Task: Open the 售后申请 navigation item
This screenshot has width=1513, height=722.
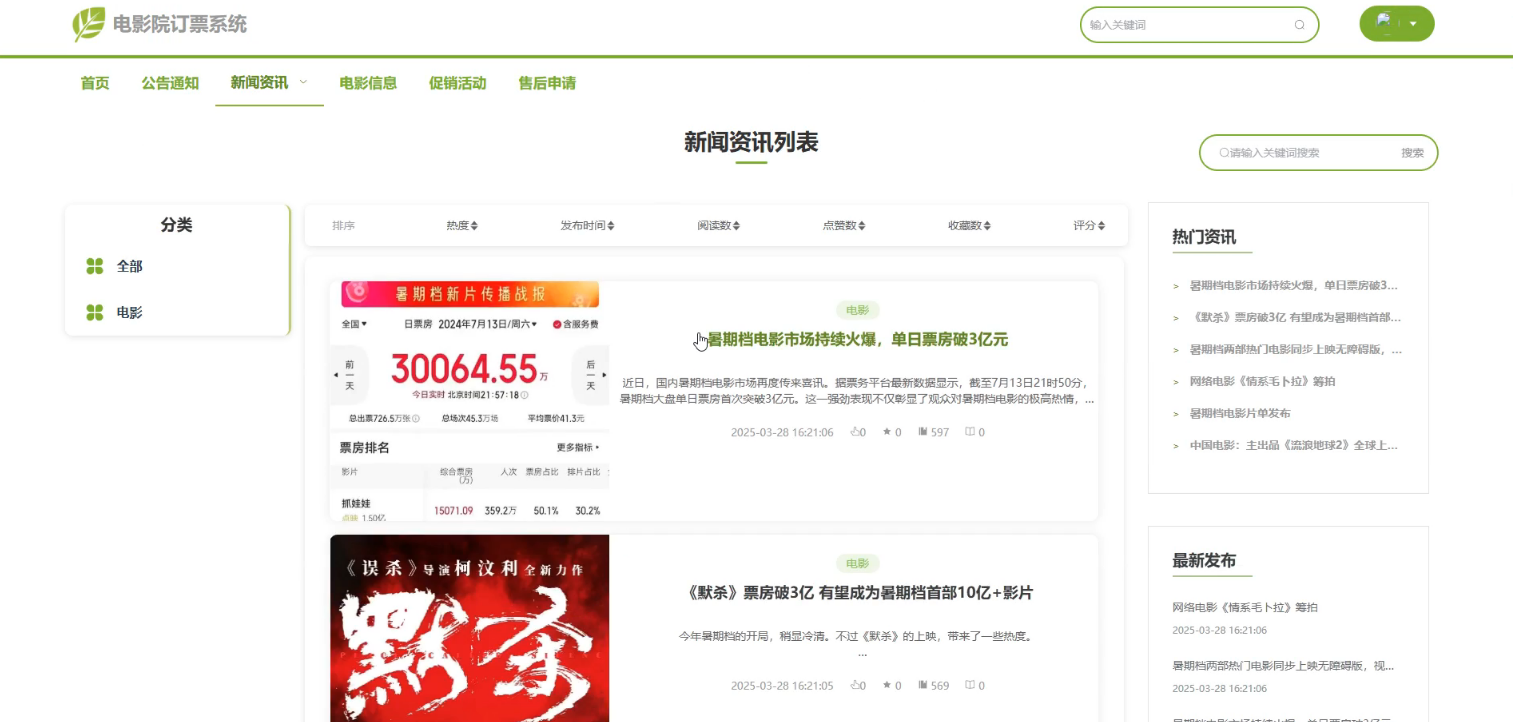Action: point(547,83)
